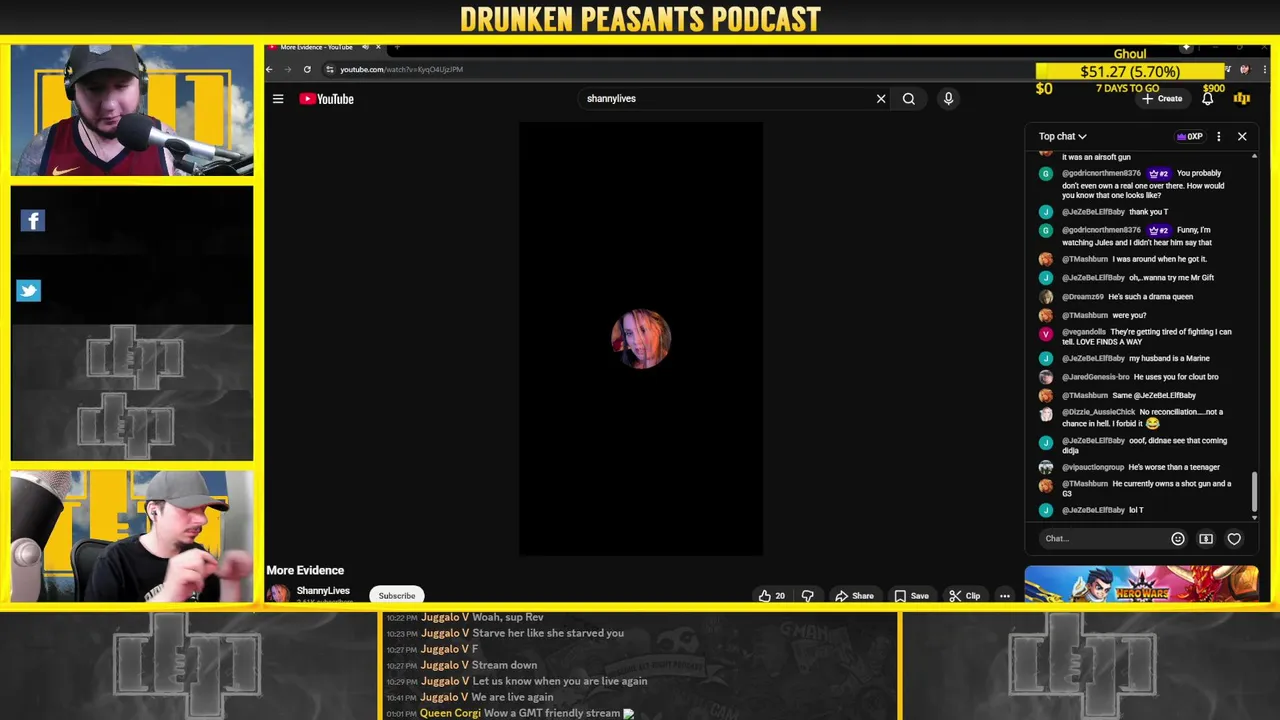The width and height of the screenshot is (1280, 720).
Task: Dislike the video with thumbs down
Action: pyautogui.click(x=808, y=595)
